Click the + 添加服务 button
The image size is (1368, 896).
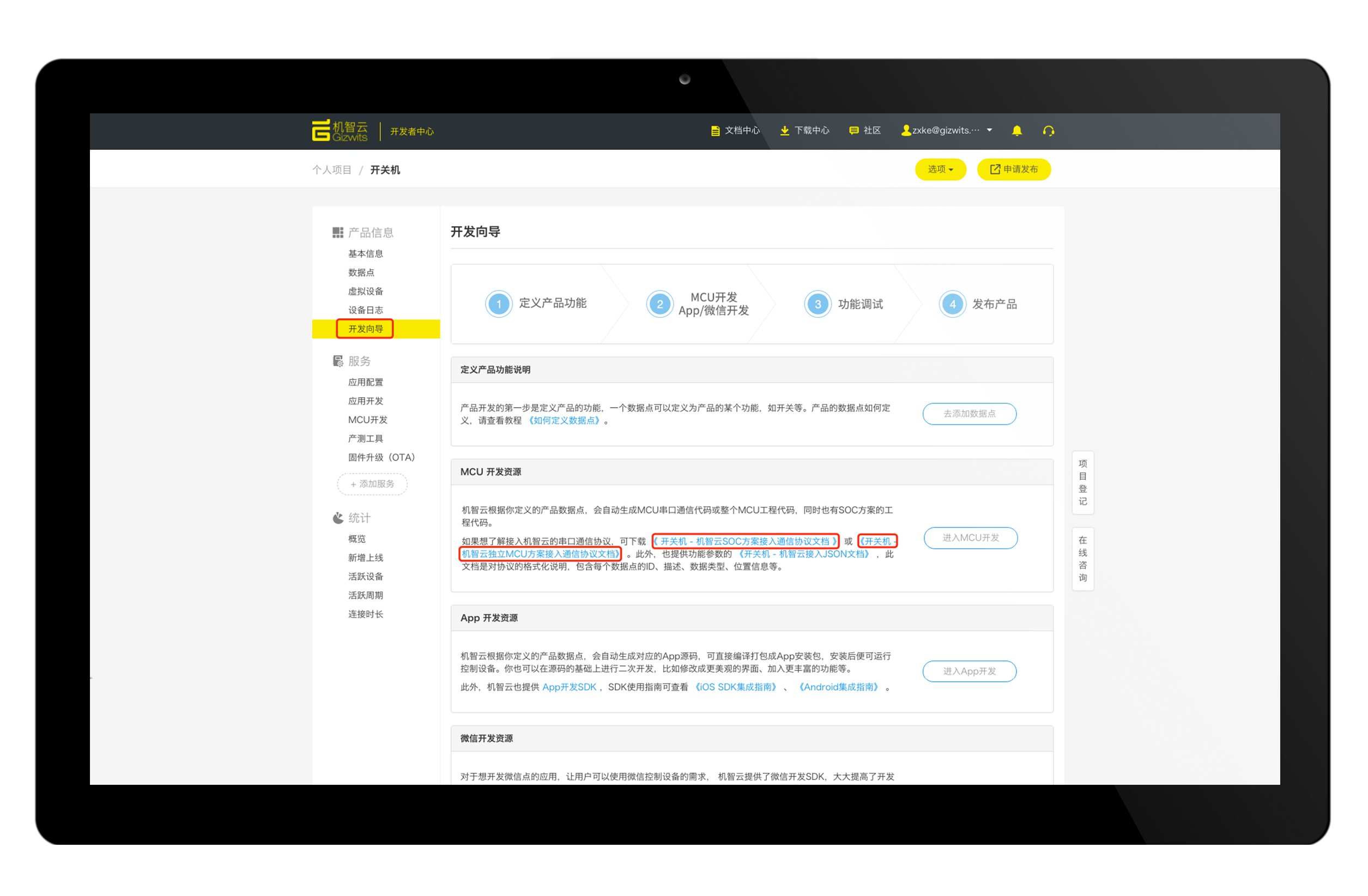[x=372, y=484]
